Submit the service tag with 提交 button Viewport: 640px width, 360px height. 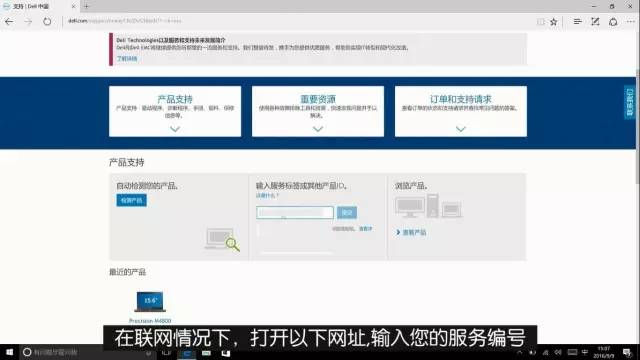(x=347, y=212)
